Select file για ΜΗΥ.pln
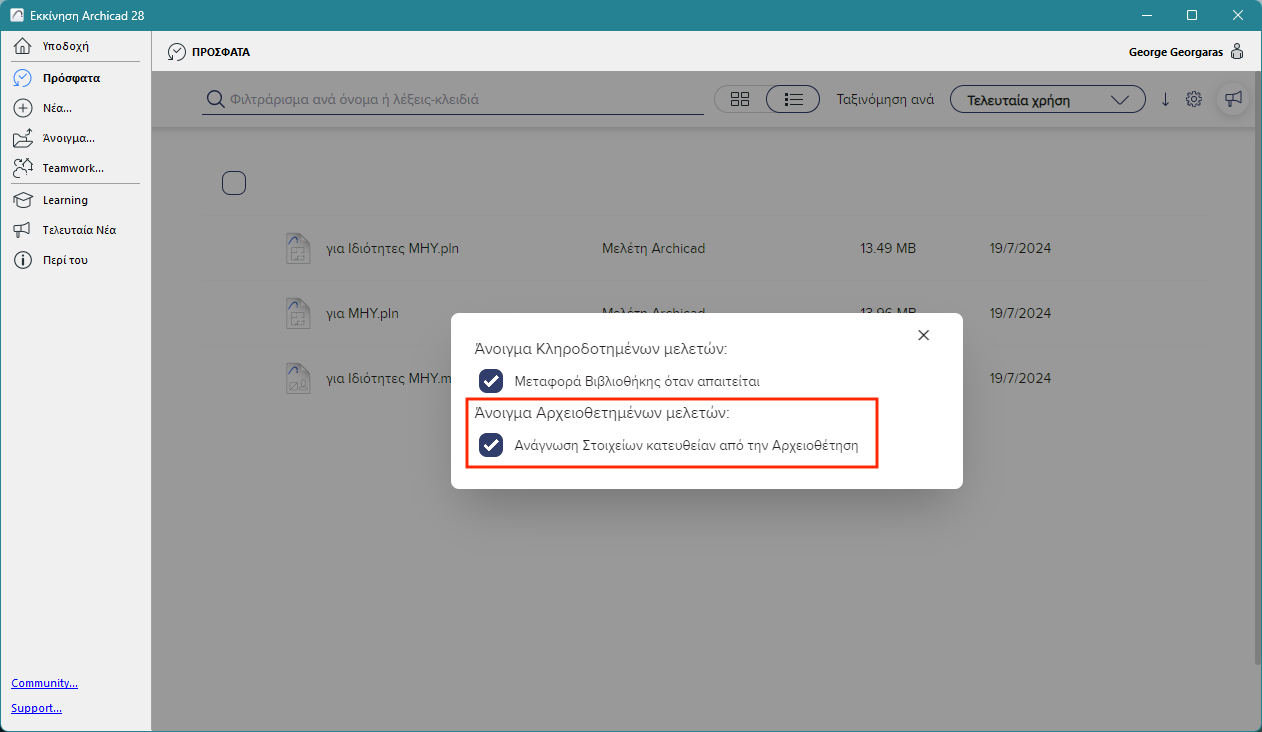 click(x=362, y=313)
